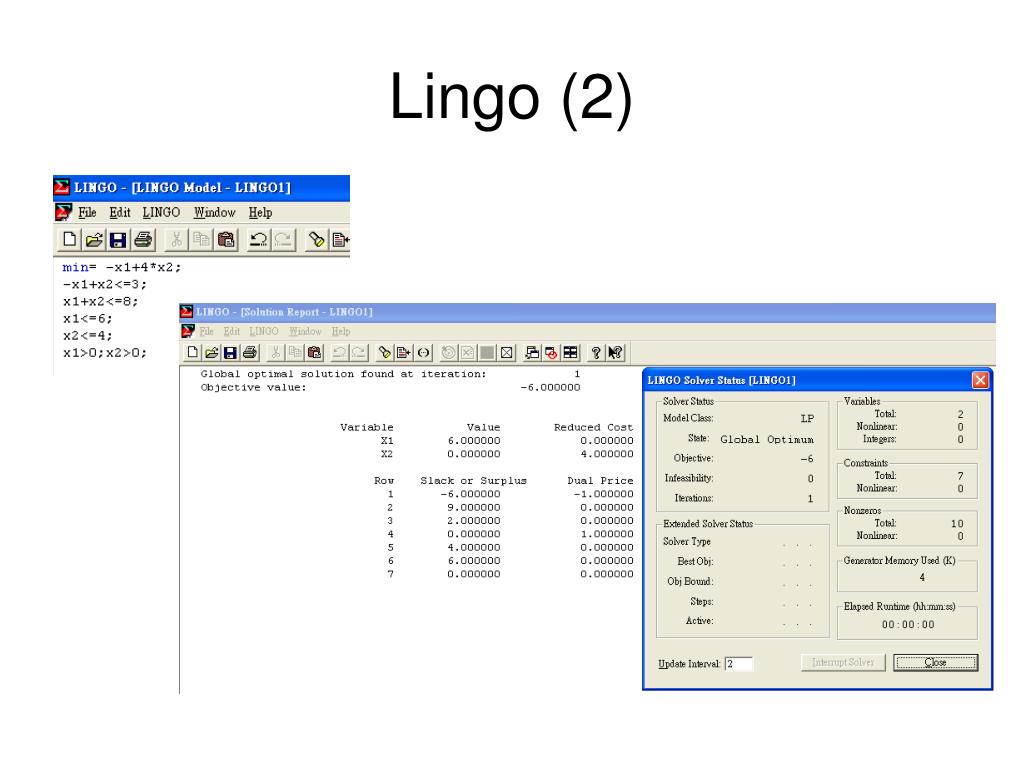Screen dimensions: 1024x768
Task: Click Help Topics question mark icon
Action: (x=596, y=353)
